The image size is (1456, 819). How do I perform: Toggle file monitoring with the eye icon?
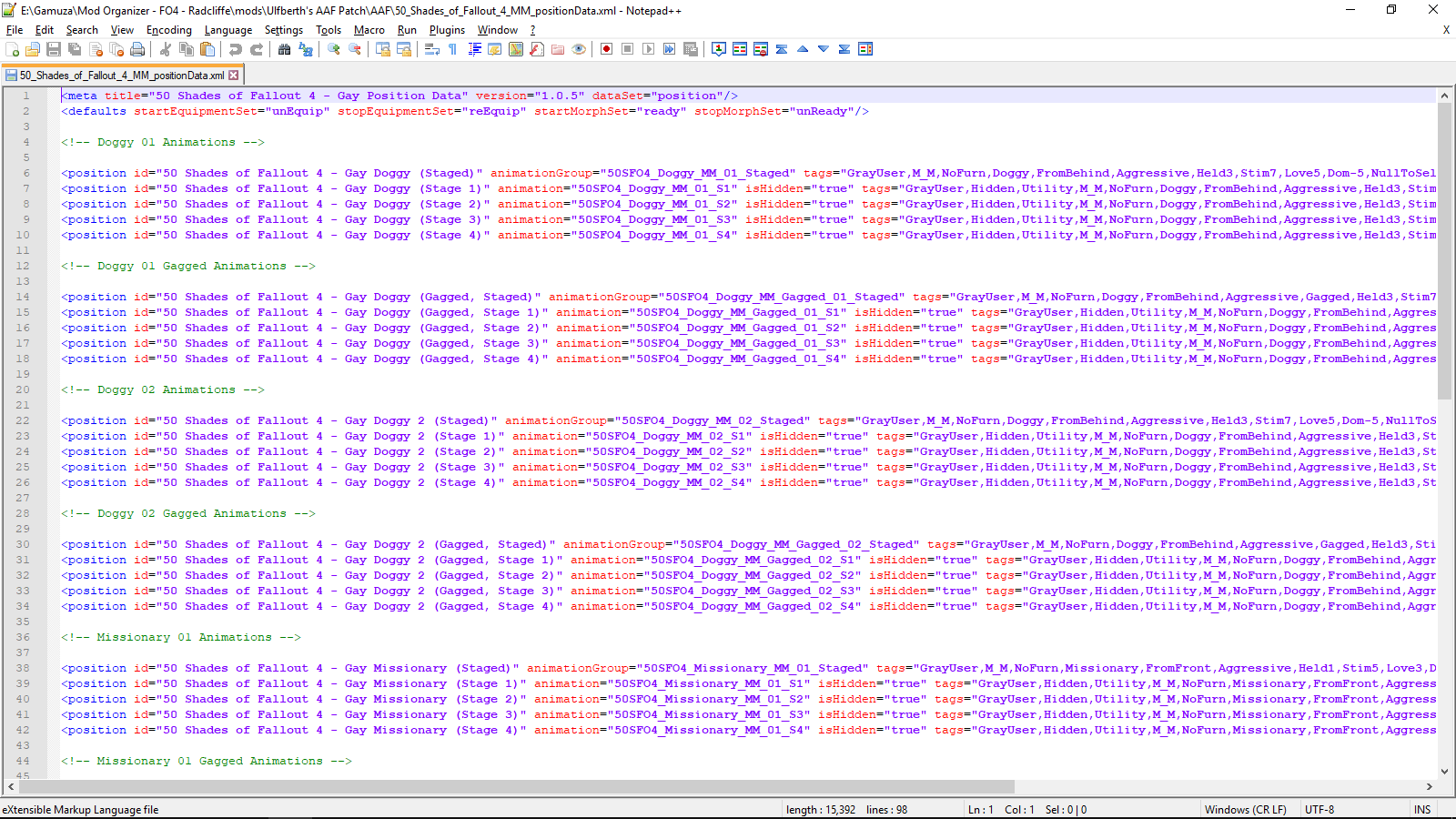(x=579, y=49)
